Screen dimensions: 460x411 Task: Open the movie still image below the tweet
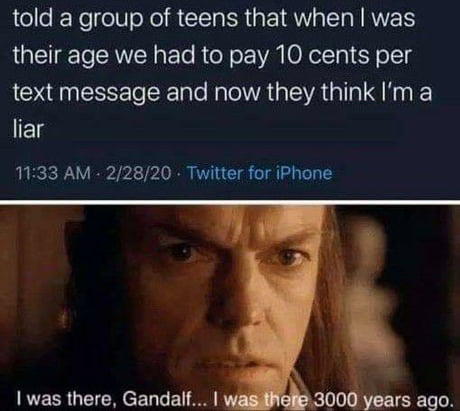click(230, 308)
